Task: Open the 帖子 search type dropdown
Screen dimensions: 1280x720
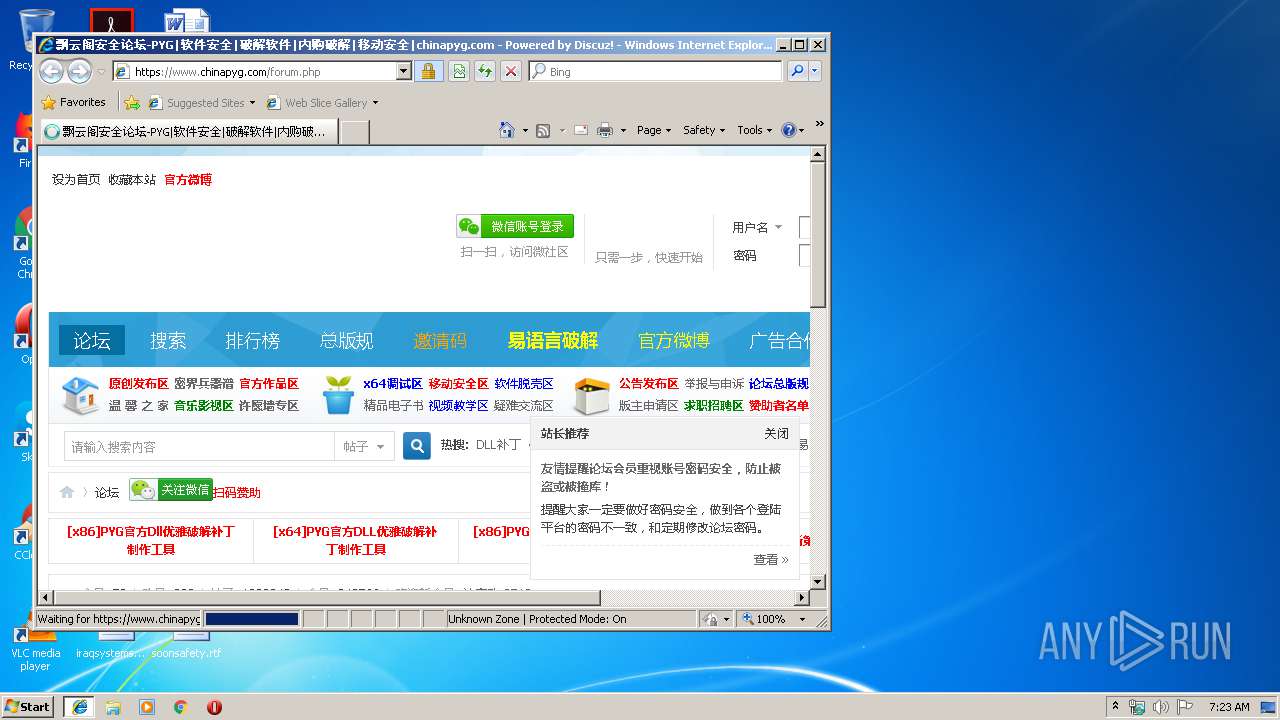Action: (364, 446)
